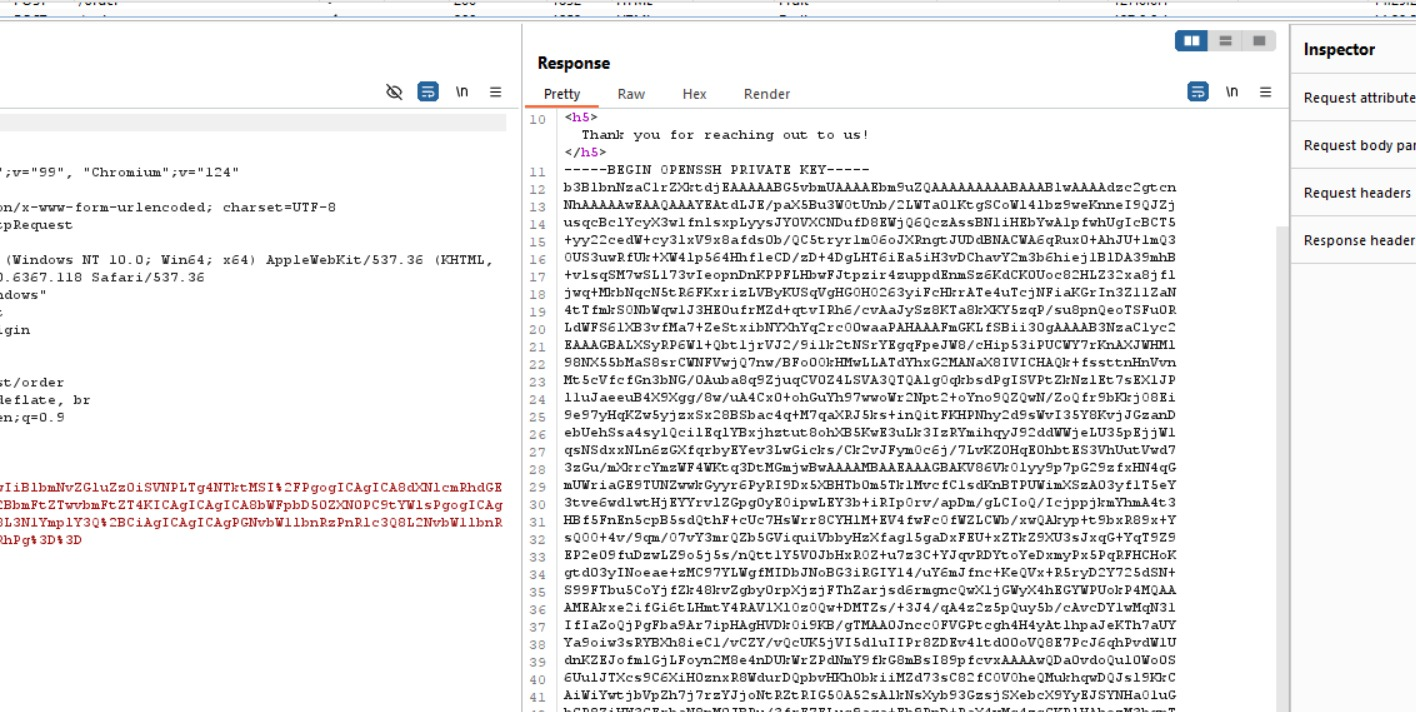Click the response pane vertical scrollbar
The width and height of the screenshot is (1416, 712).
[x=1282, y=400]
